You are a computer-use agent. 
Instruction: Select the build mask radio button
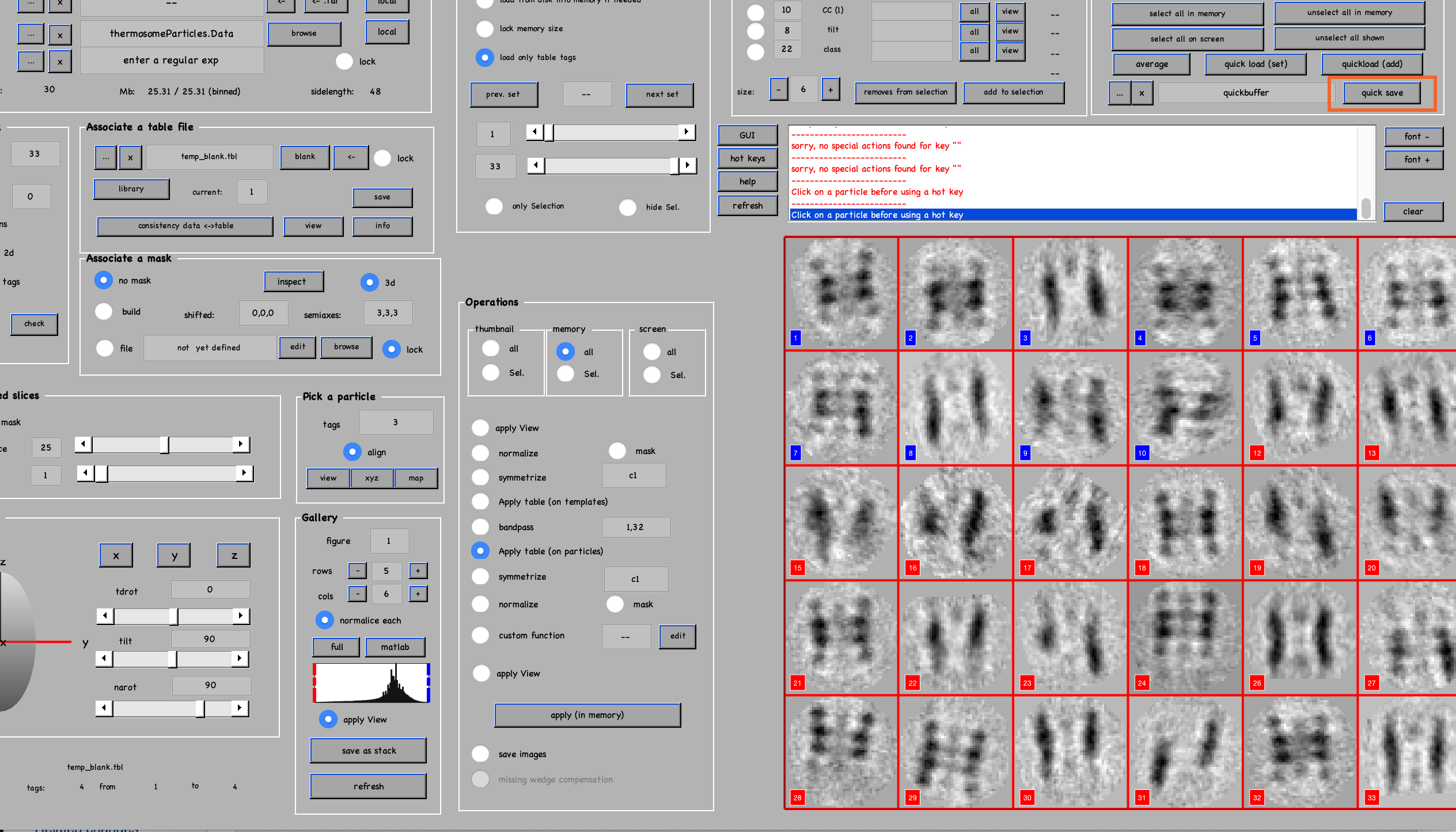[104, 312]
